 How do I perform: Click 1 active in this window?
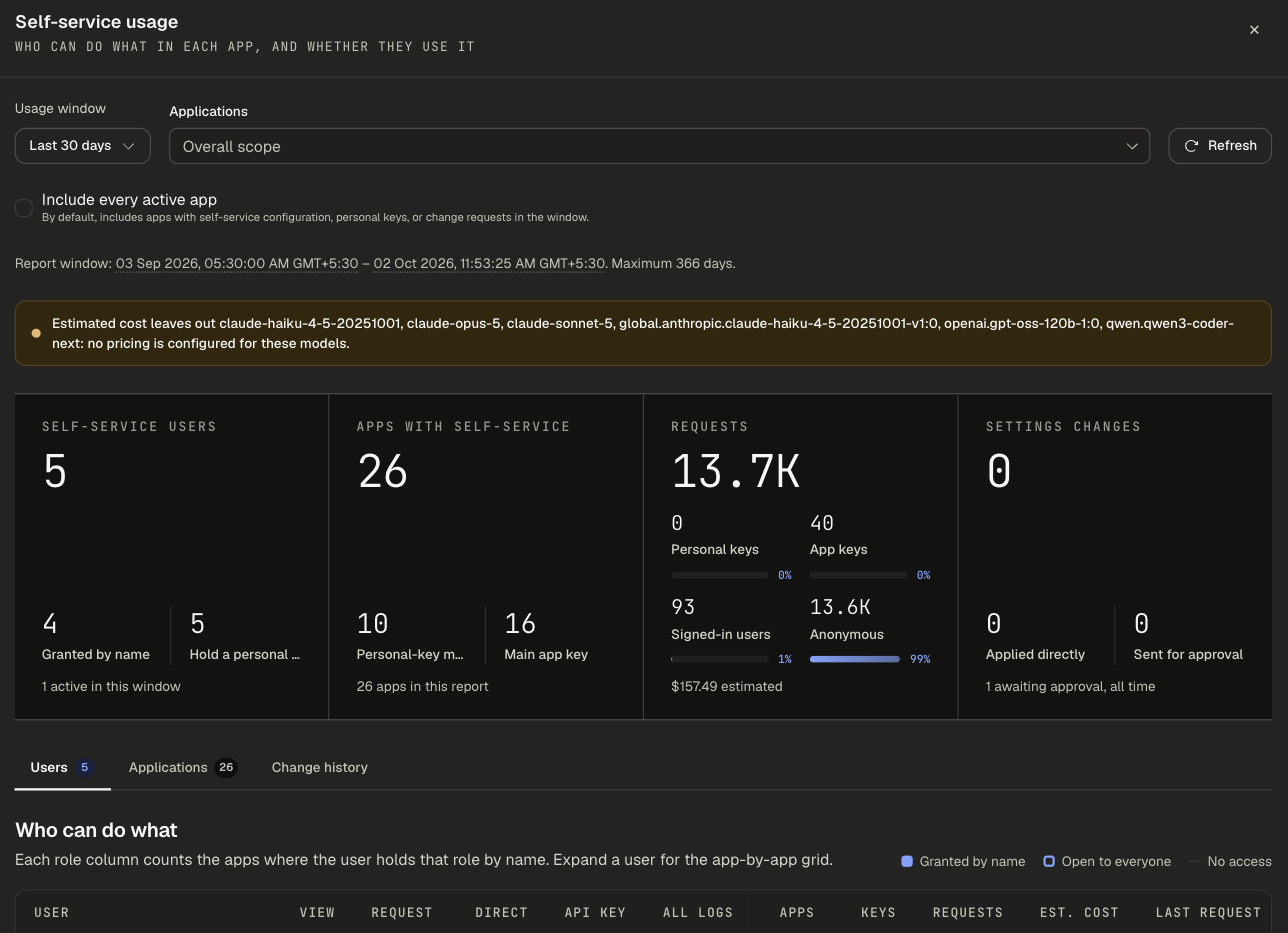tap(111, 687)
